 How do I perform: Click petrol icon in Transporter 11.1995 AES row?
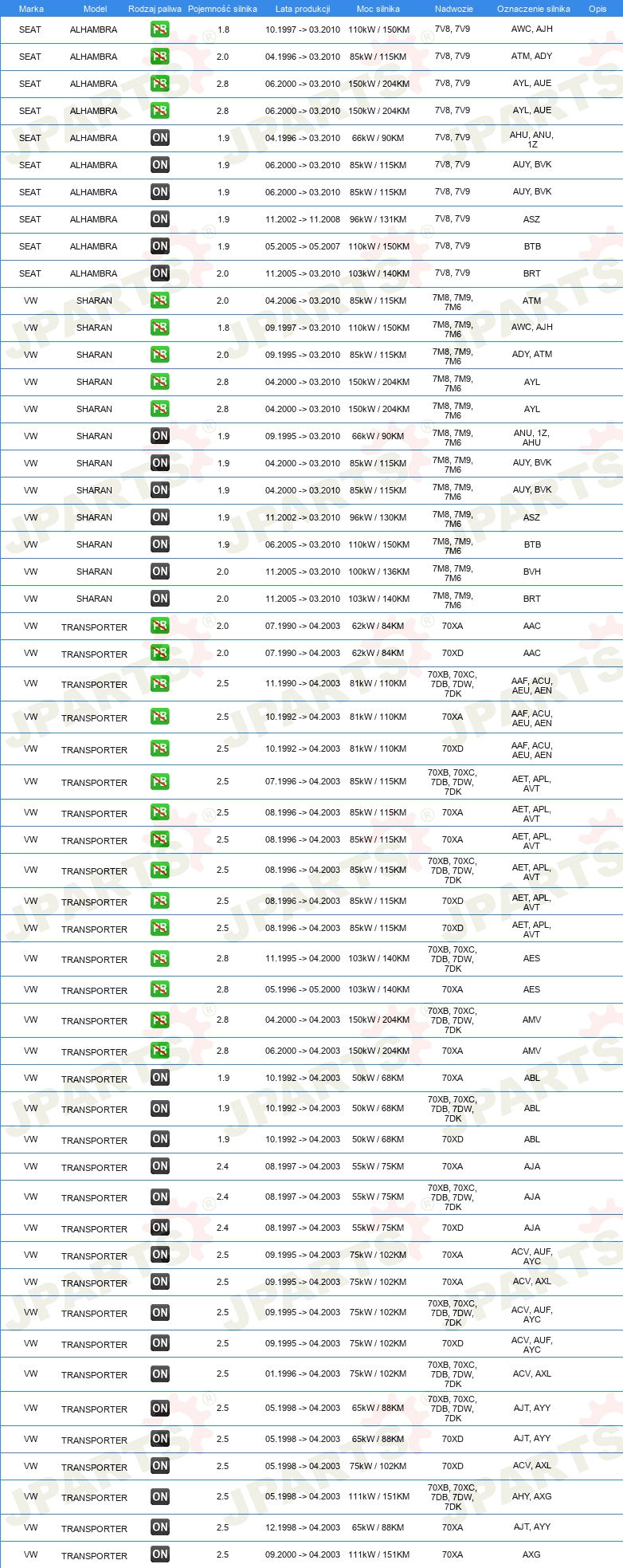click(160, 959)
